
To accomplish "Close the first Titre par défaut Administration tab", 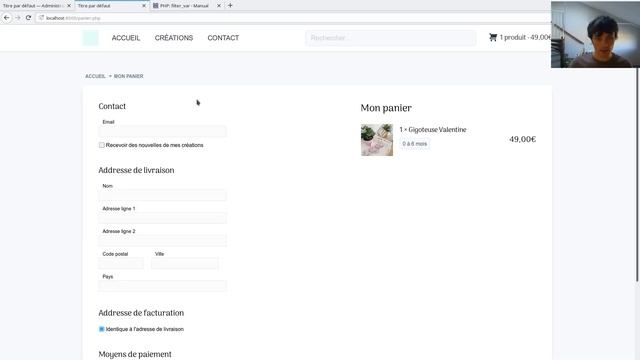I will pos(69,6).
